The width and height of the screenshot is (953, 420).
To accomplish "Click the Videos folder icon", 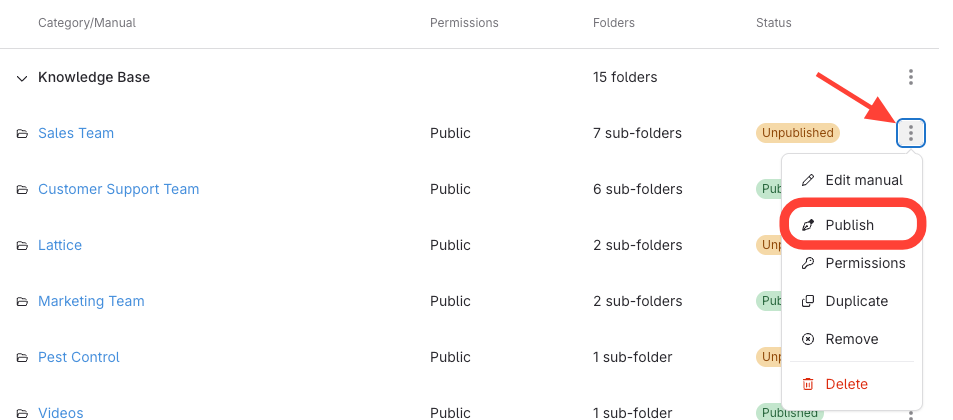I will click(x=22, y=412).
